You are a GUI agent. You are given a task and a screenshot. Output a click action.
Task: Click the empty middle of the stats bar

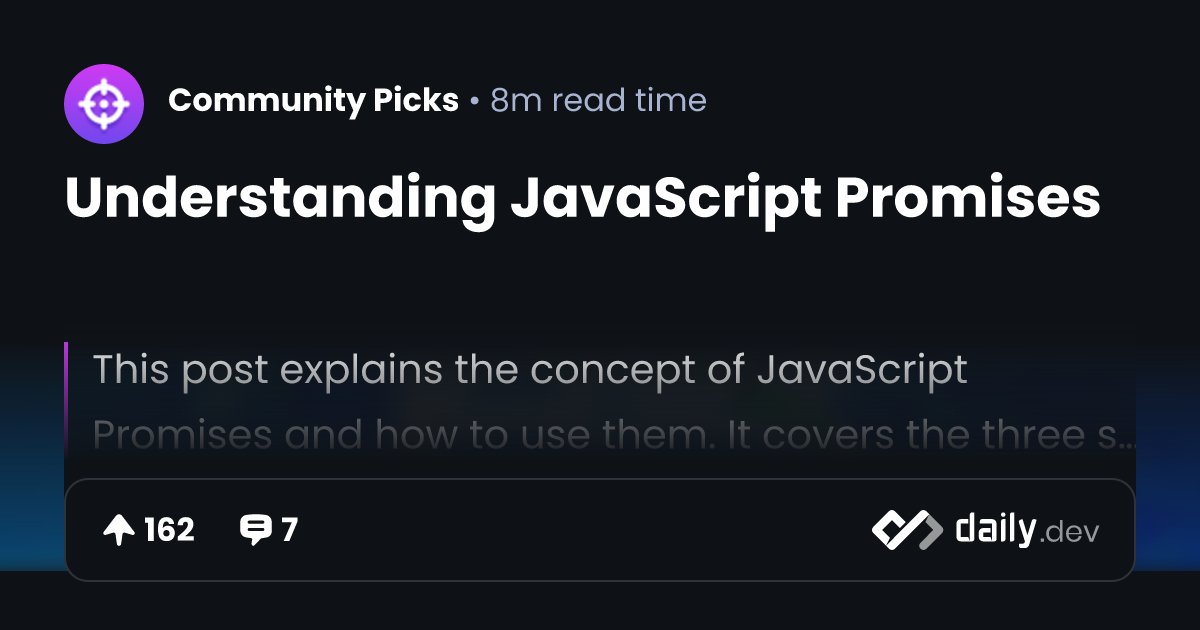tap(580, 530)
